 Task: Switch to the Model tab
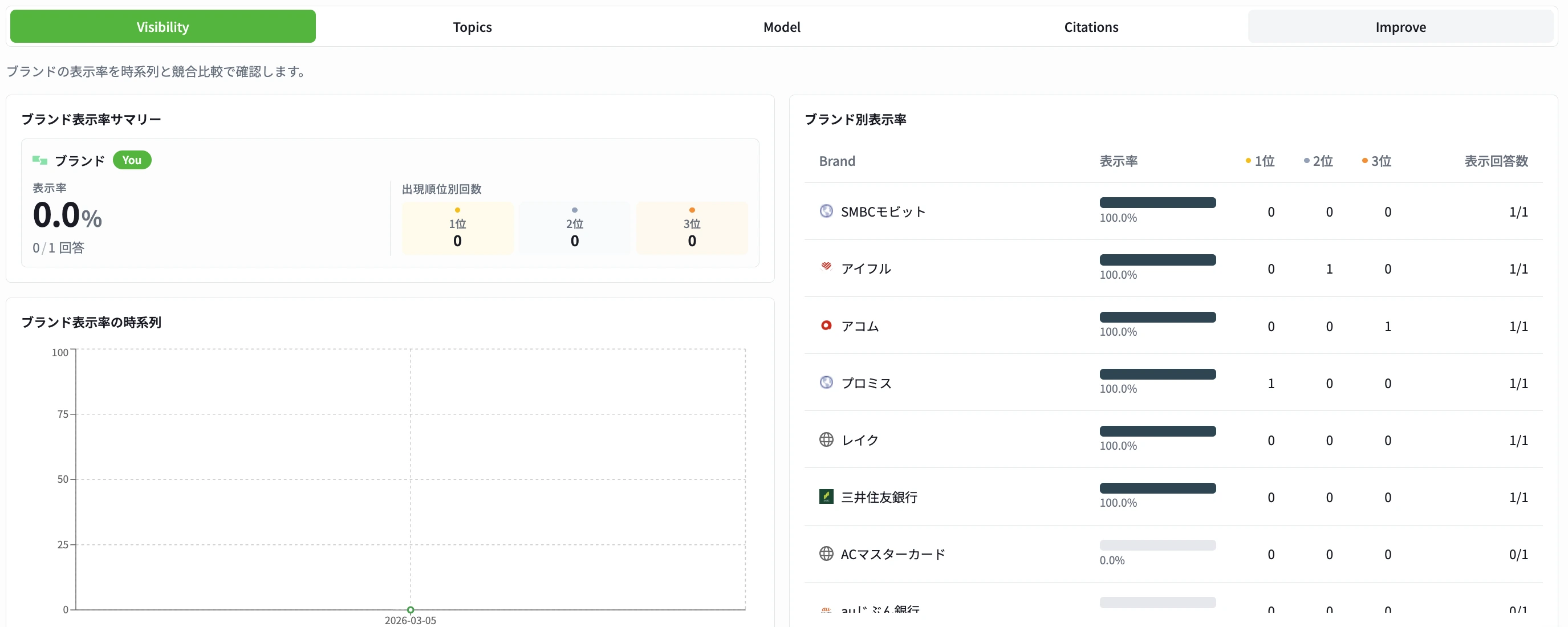[x=782, y=27]
